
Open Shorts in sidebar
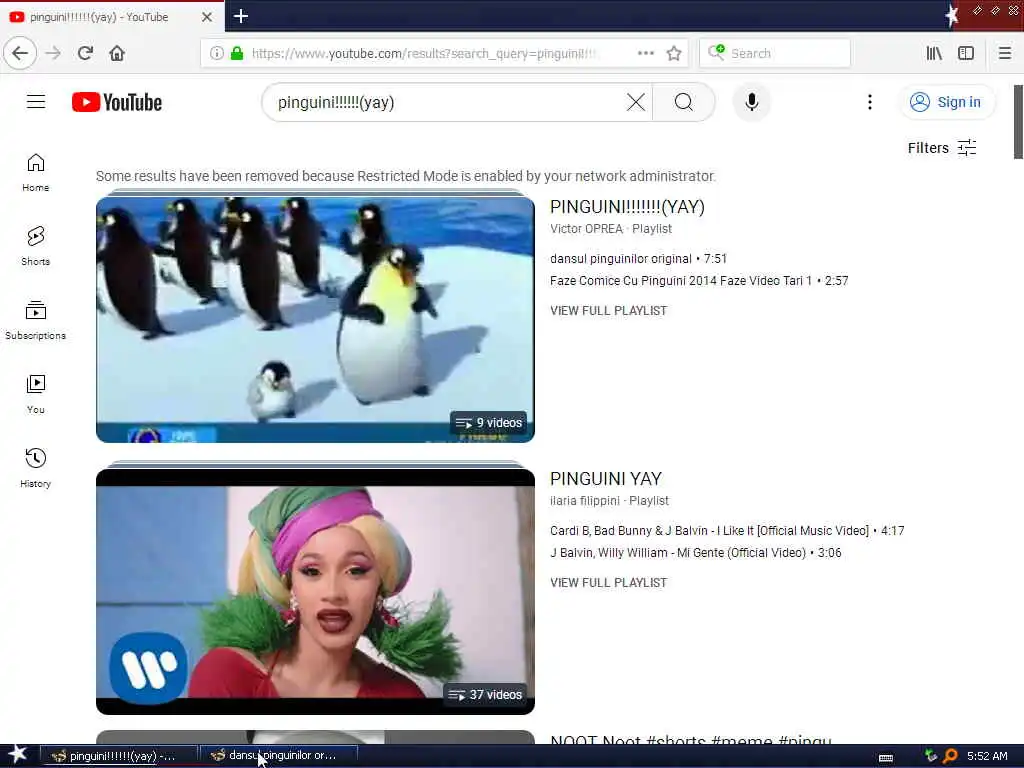[x=35, y=246]
